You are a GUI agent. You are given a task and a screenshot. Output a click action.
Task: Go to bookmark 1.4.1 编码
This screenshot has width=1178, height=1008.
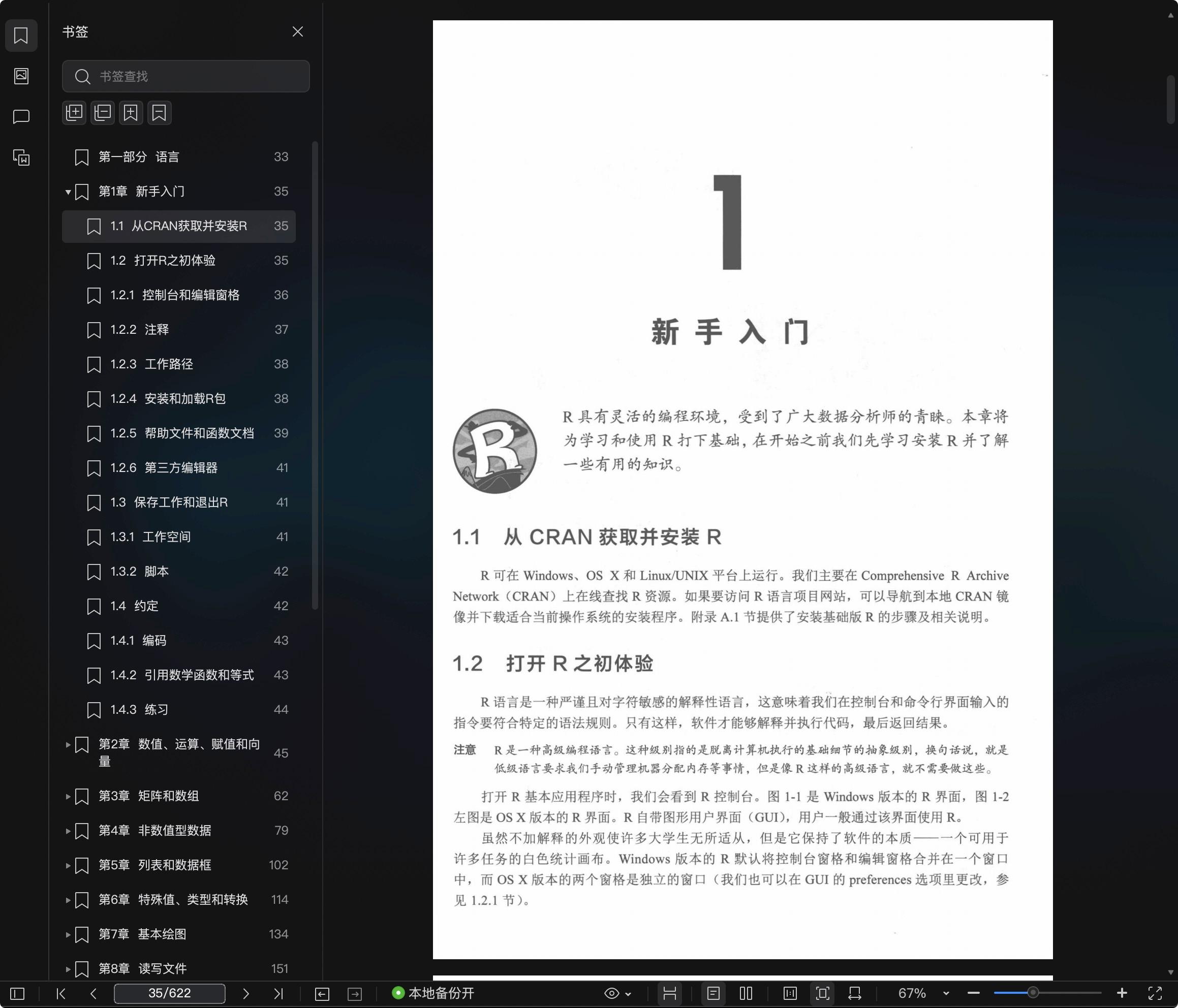[178, 641]
